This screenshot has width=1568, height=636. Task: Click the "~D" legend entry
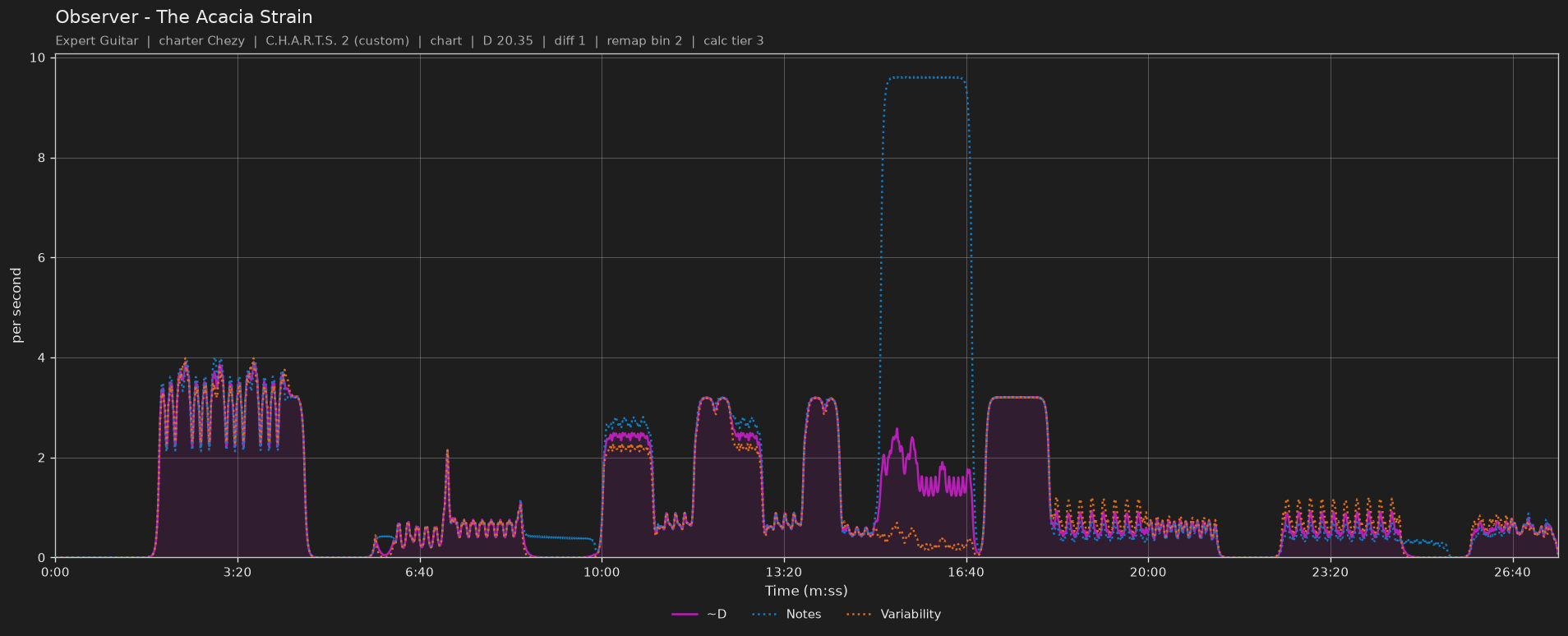click(x=699, y=615)
